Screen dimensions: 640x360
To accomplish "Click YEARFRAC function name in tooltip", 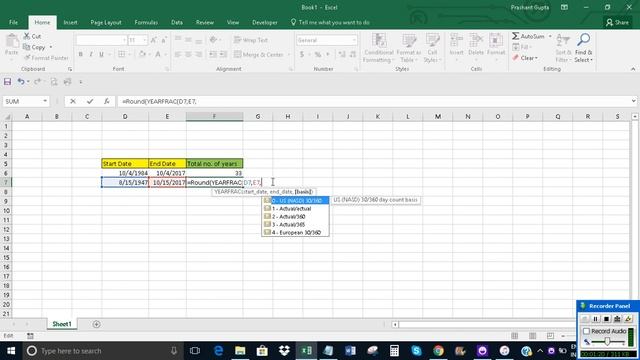I will point(227,191).
